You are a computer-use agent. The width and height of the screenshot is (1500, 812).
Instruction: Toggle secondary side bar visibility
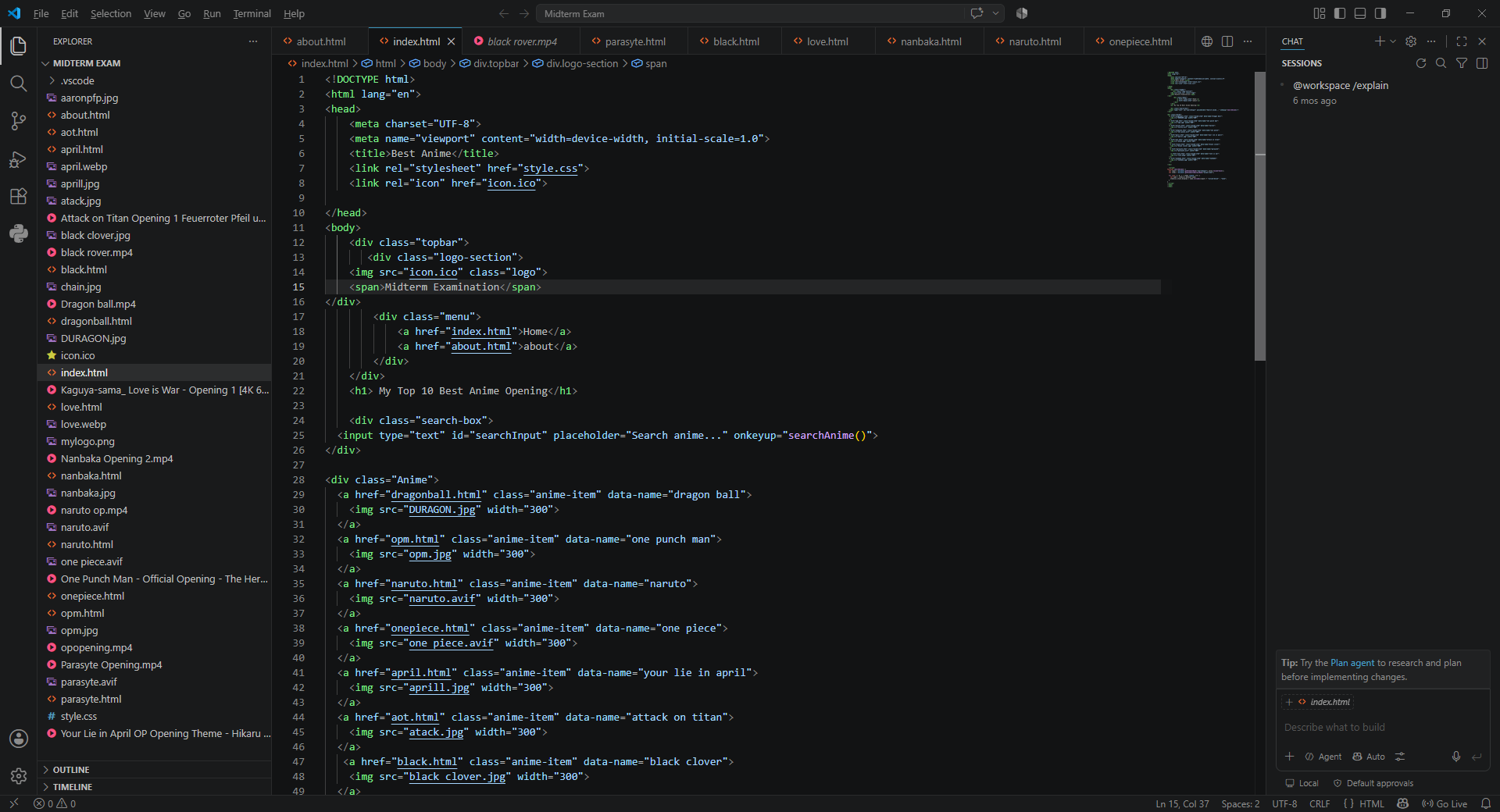coord(1380,13)
